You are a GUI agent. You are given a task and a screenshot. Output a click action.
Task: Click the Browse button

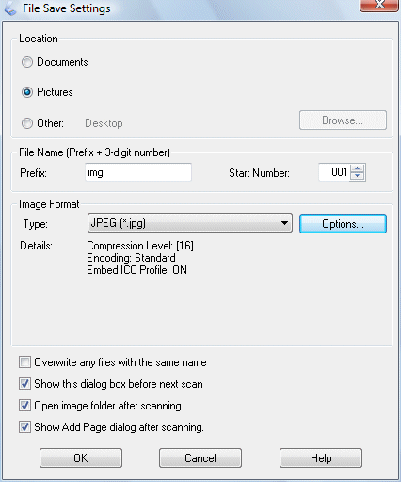point(343,120)
